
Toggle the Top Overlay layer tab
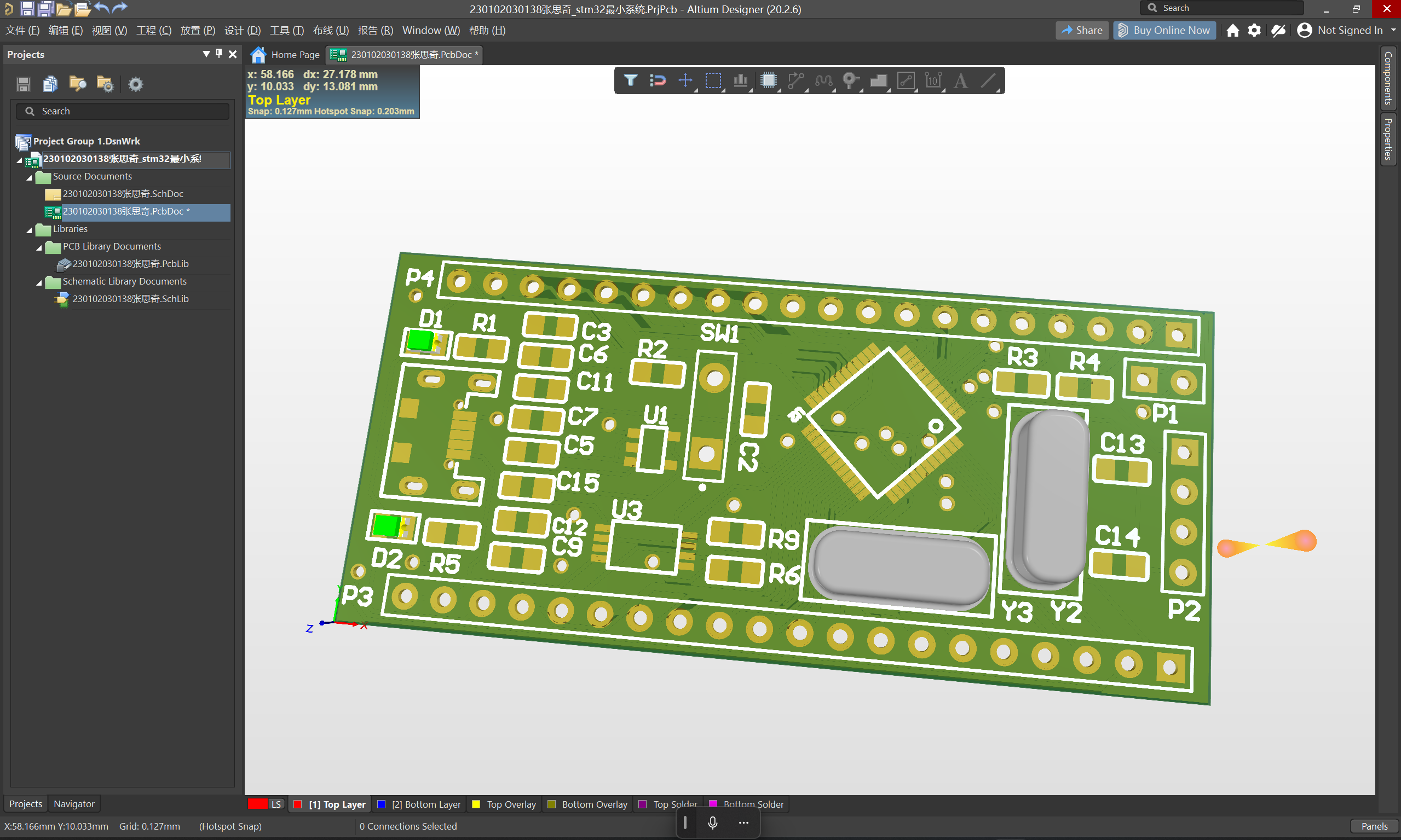[x=504, y=804]
